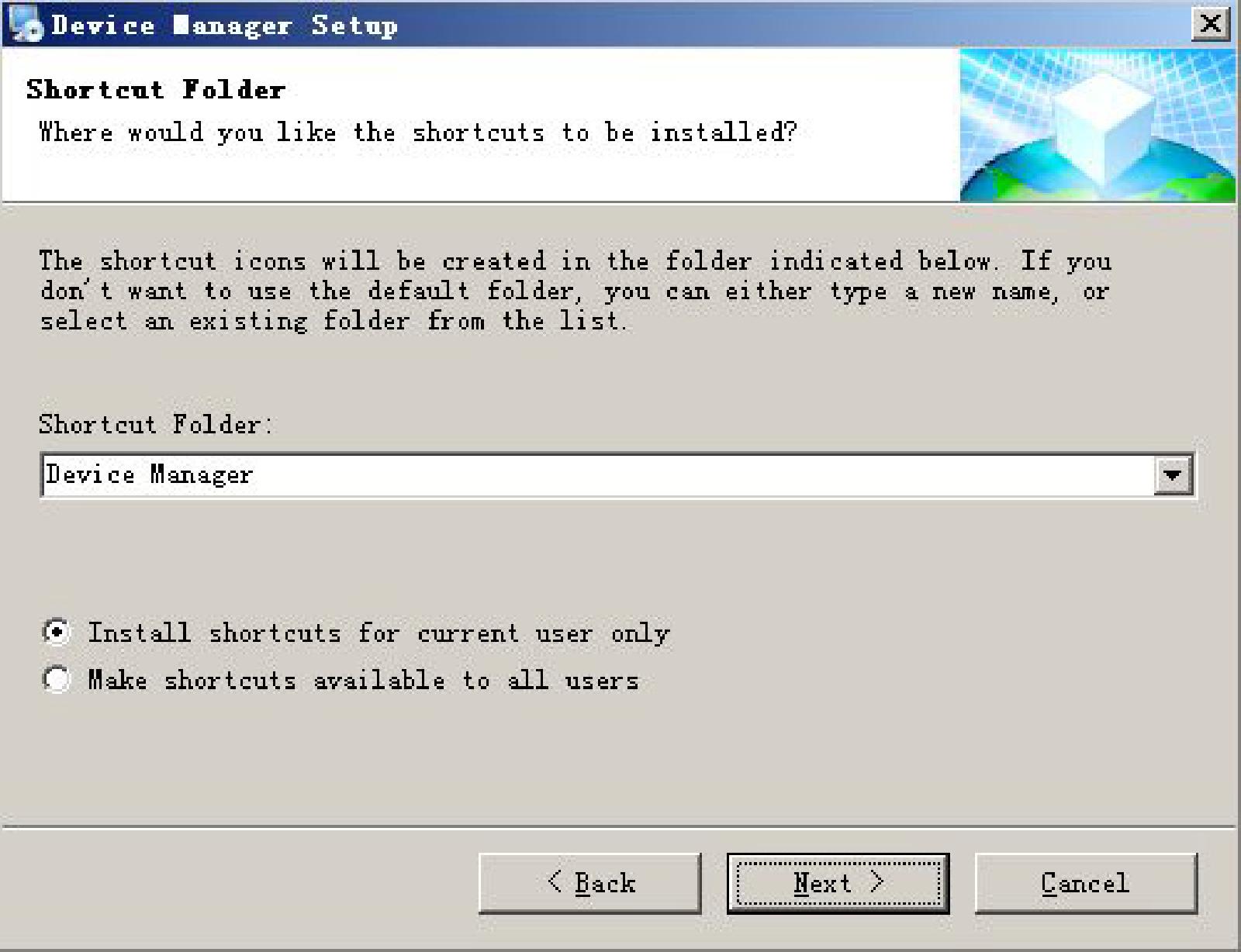
Task: Close the Device Manager Setup window
Action: coord(1210,25)
